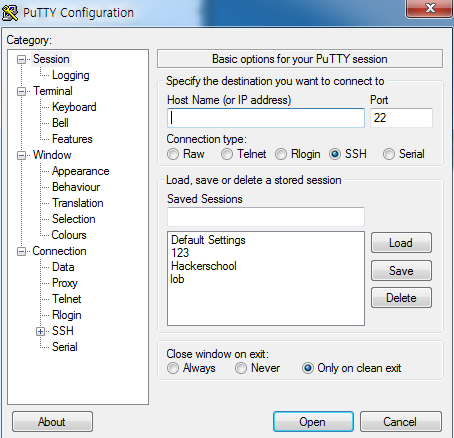The width and height of the screenshot is (454, 438).
Task: Open the Bell settings category
Action: tap(60, 123)
